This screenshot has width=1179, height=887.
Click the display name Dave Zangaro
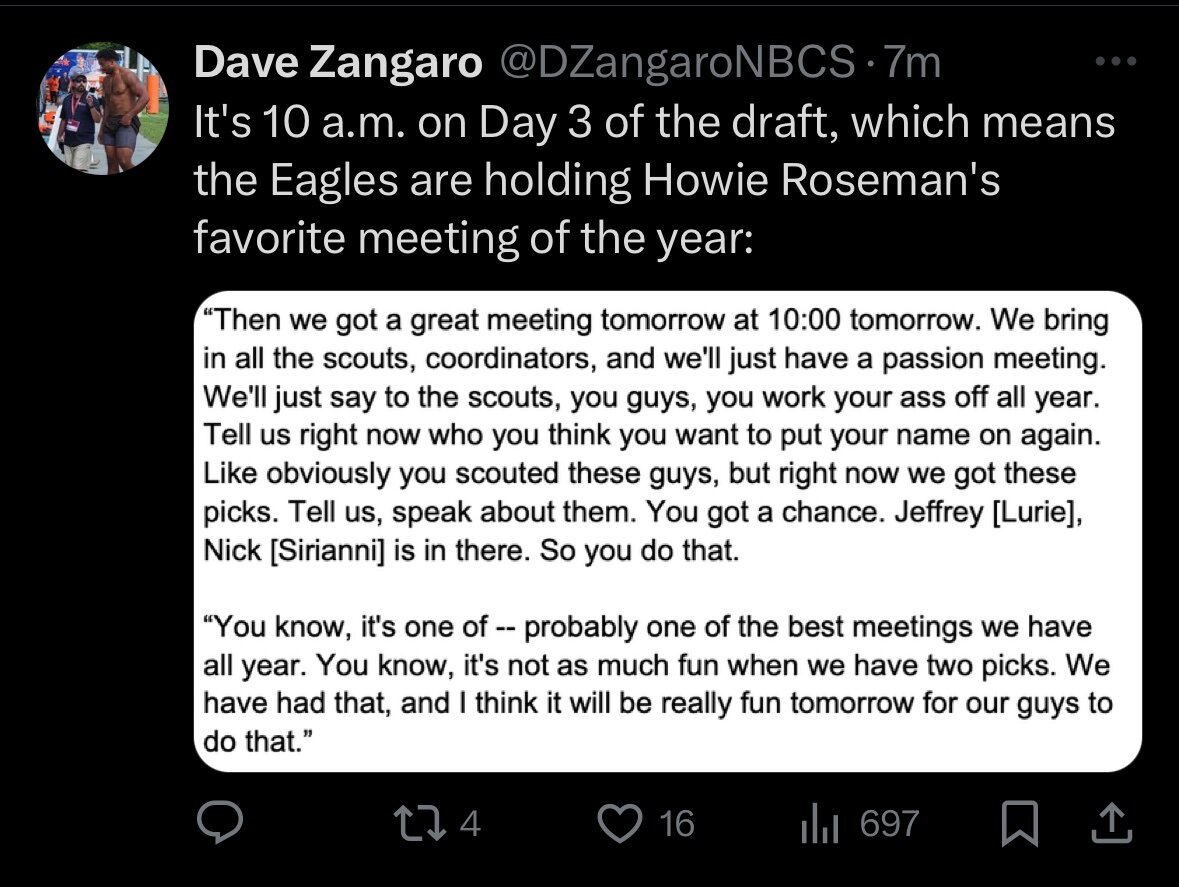tap(337, 63)
